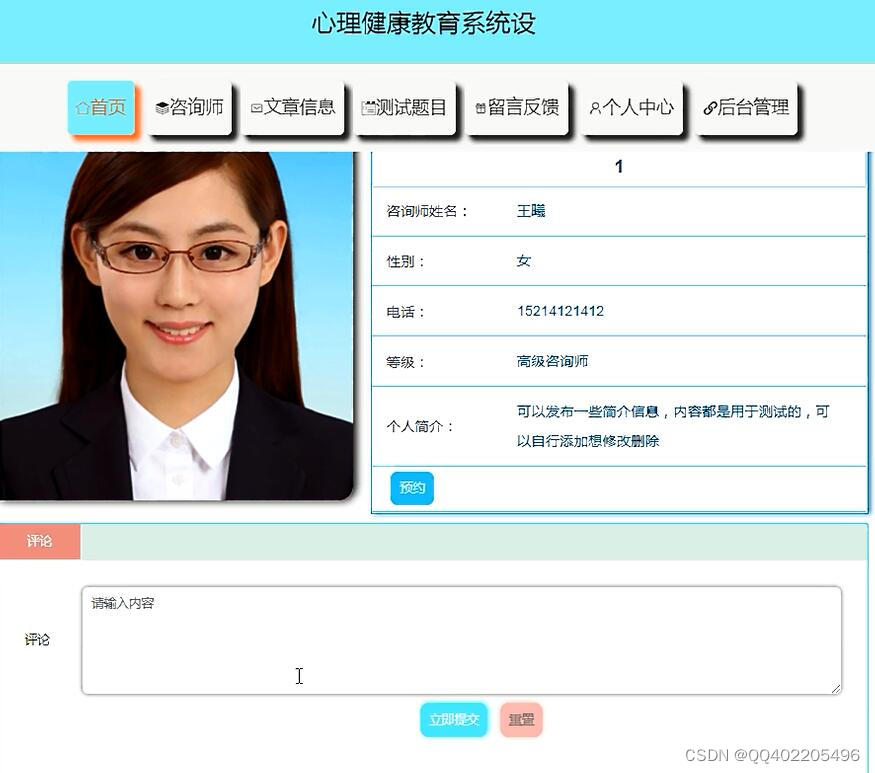Open the 后台管理 menu item

(747, 107)
